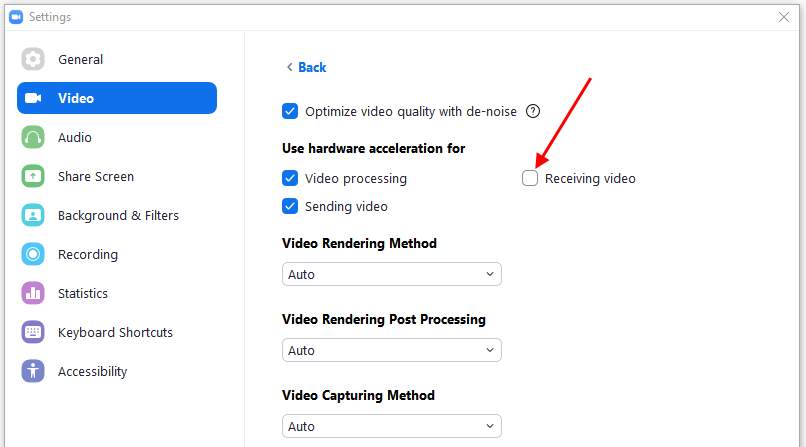This screenshot has width=806, height=447.
Task: Open the Accessibility icon in sidebar
Action: click(33, 371)
